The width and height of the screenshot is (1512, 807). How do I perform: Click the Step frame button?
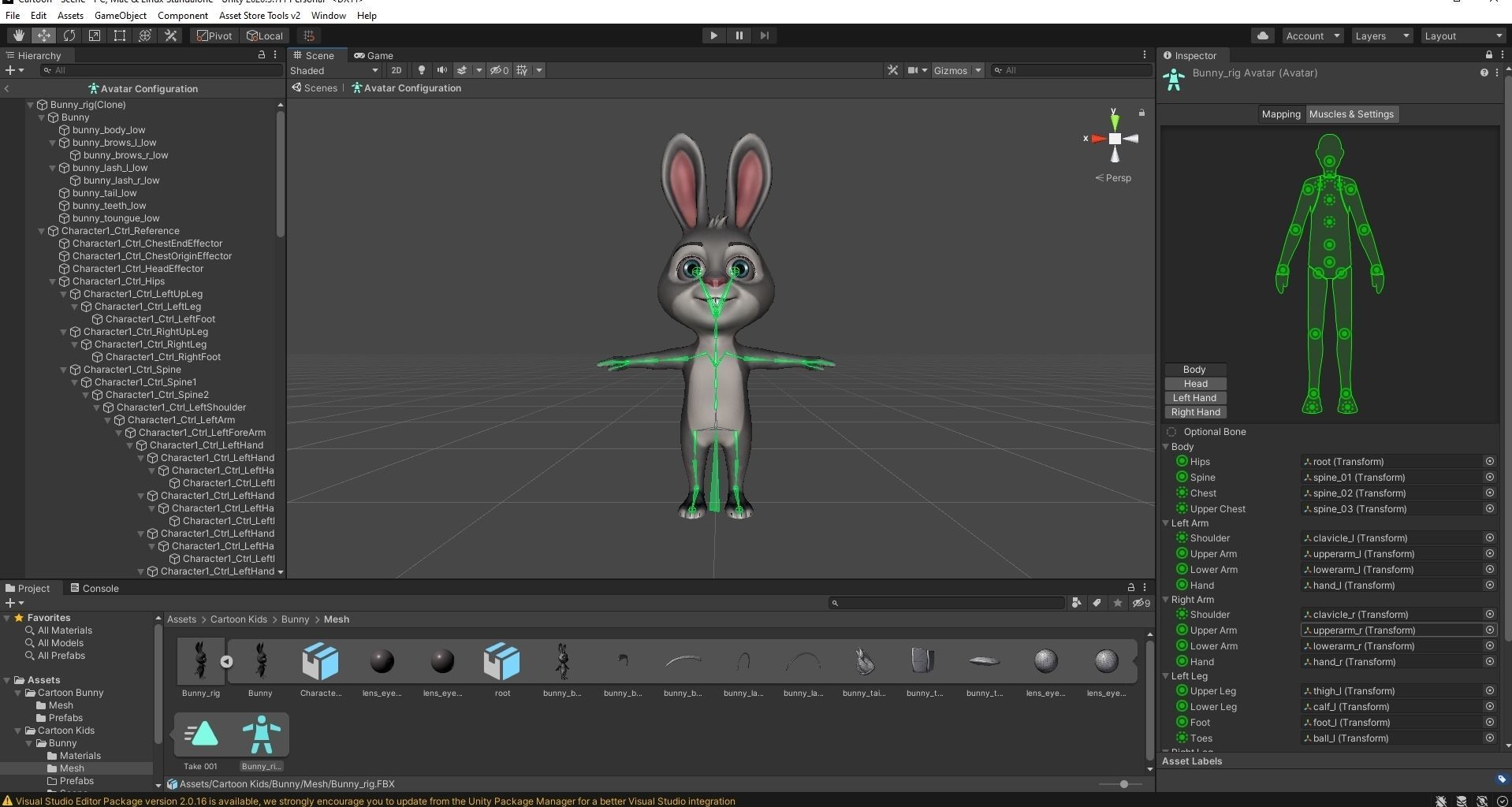coord(764,35)
